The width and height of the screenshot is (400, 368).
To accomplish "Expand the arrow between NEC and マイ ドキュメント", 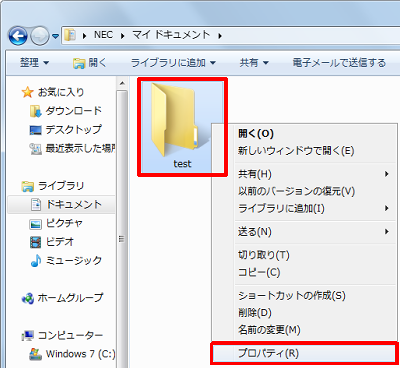I will pos(123,35).
